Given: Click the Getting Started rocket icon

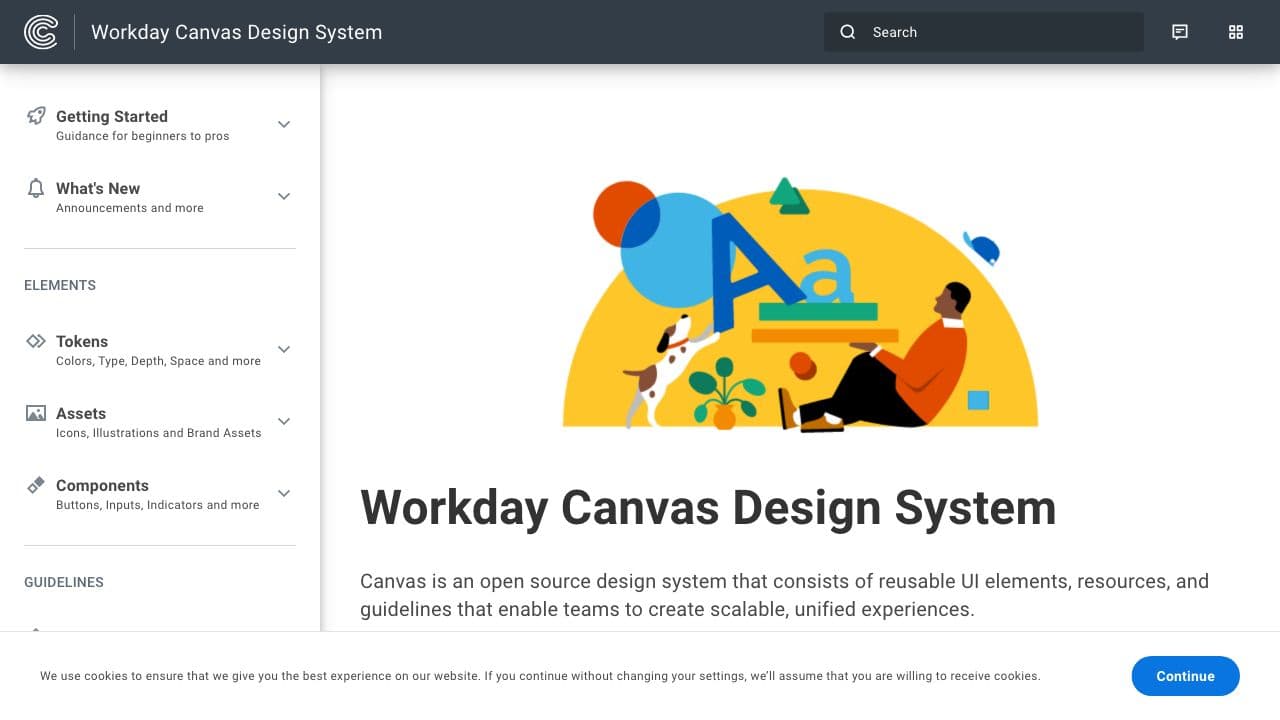Looking at the screenshot, I should [x=37, y=115].
